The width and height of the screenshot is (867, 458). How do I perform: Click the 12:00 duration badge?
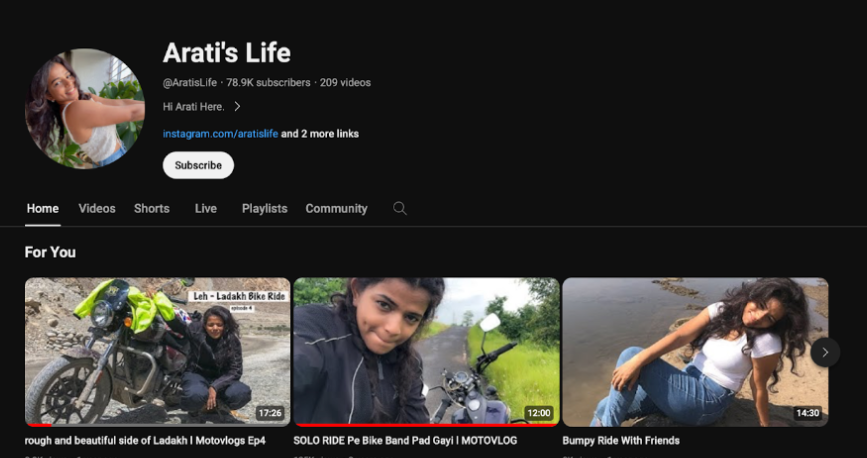(539, 413)
